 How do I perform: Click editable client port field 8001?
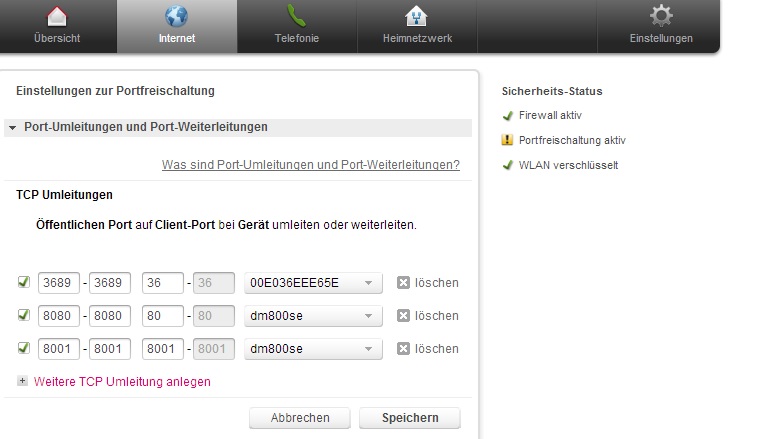point(163,349)
